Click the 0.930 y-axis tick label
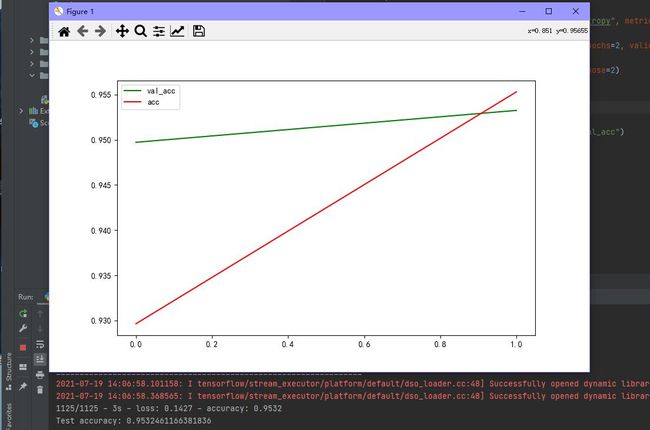Screen dimensions: 650x430 101,321
